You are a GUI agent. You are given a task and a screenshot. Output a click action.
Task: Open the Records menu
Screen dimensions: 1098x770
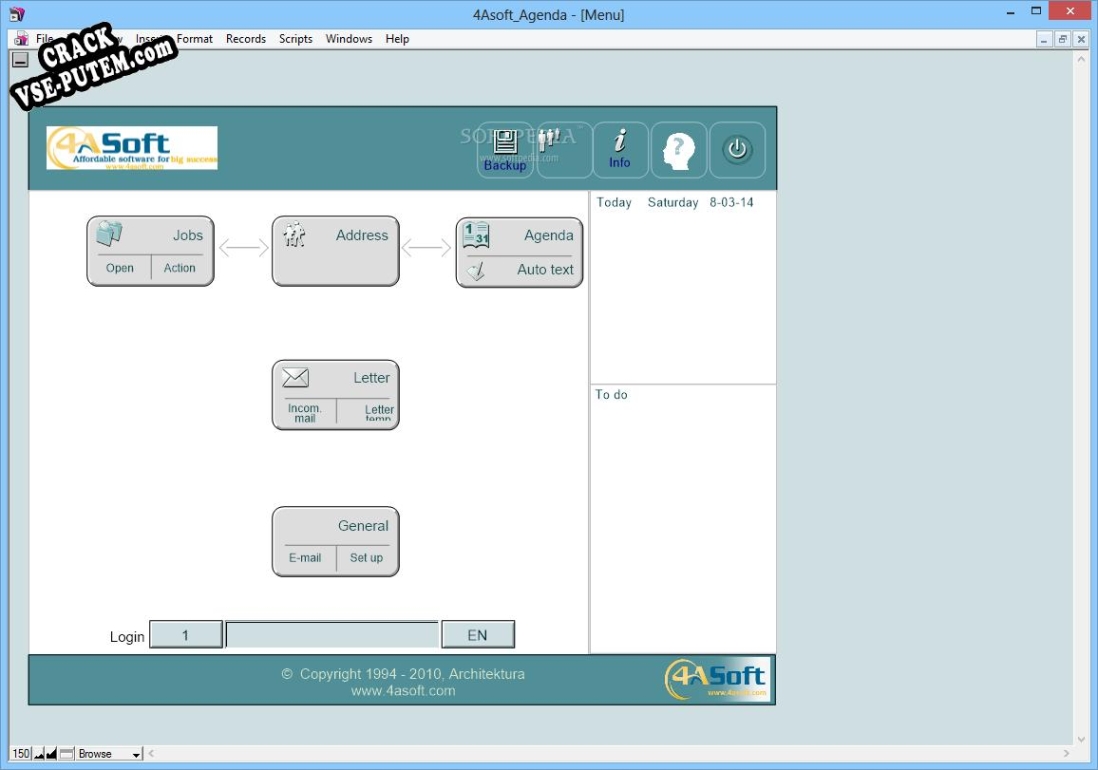click(x=245, y=39)
